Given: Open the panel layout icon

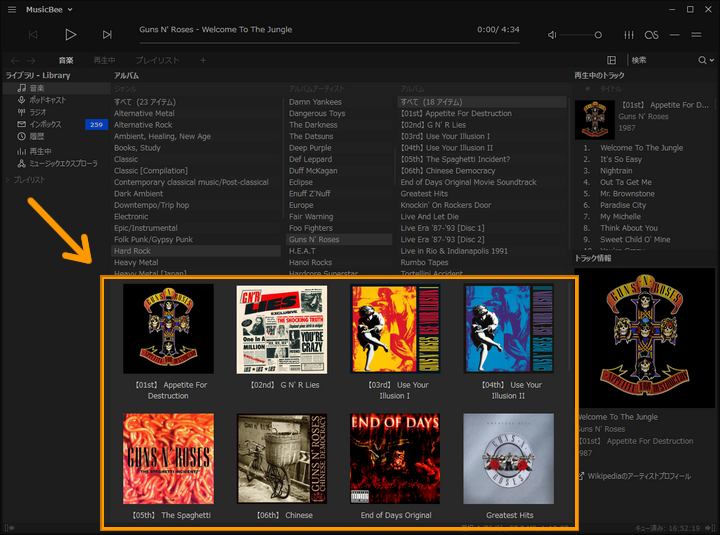Looking at the screenshot, I should [612, 60].
